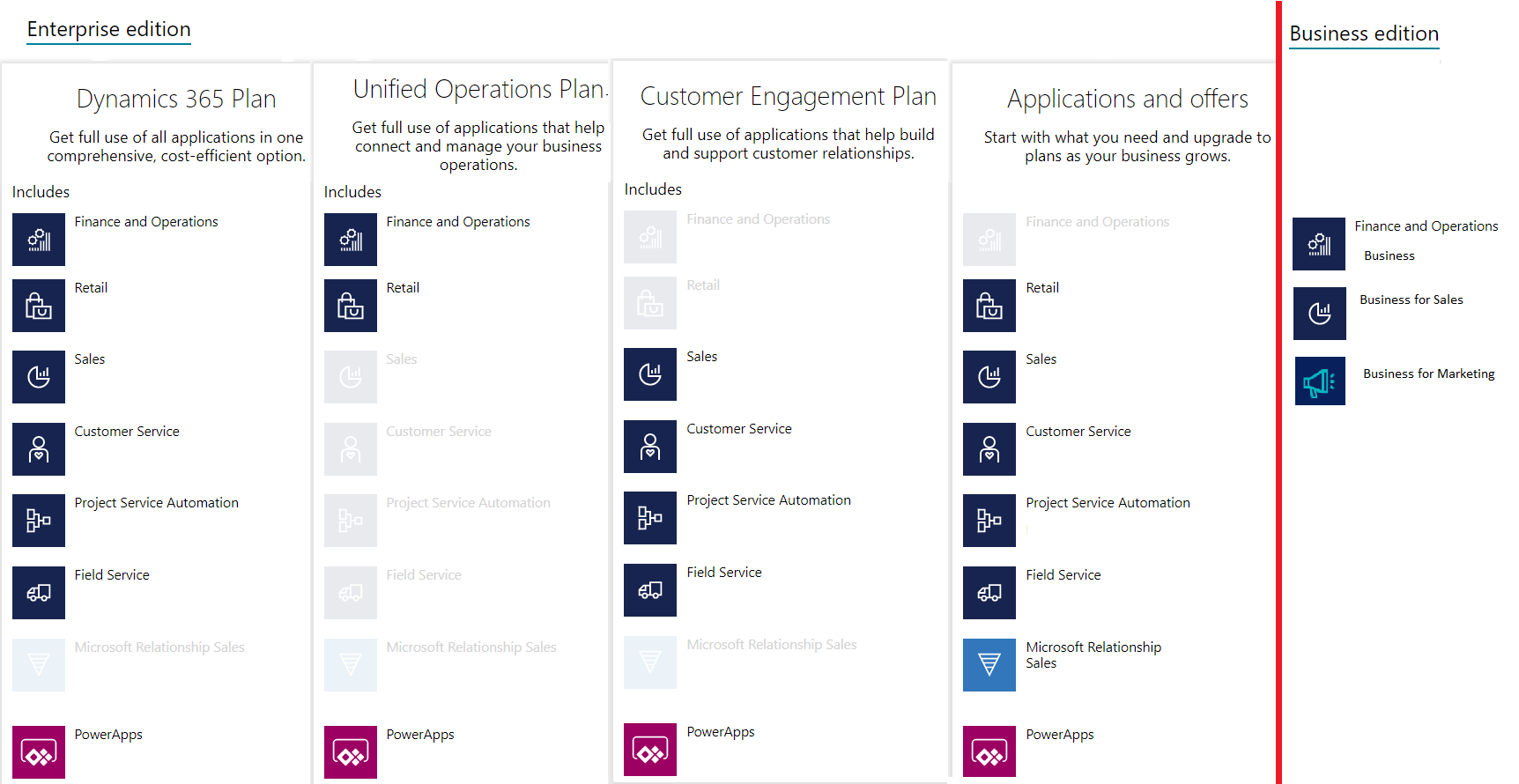Click dimmed Sales icon in Unified Operations Plan
This screenshot has height=784, width=1519.
pyautogui.click(x=351, y=377)
